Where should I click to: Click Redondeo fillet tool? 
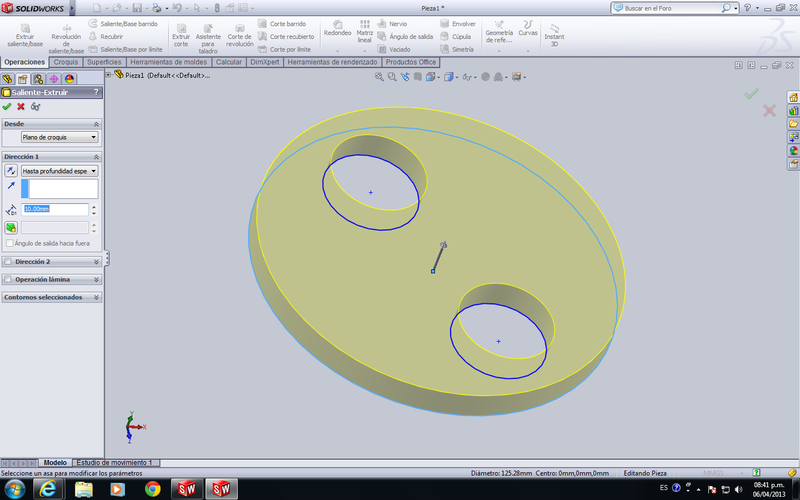[x=337, y=29]
